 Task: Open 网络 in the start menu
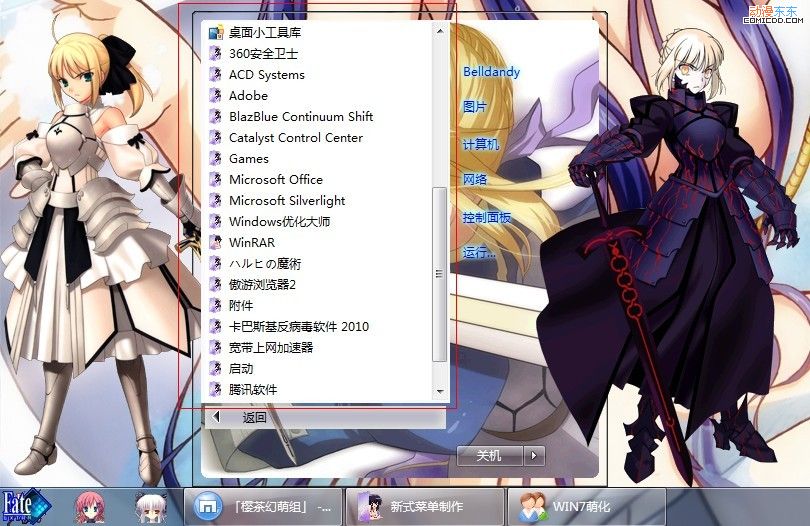[x=475, y=179]
